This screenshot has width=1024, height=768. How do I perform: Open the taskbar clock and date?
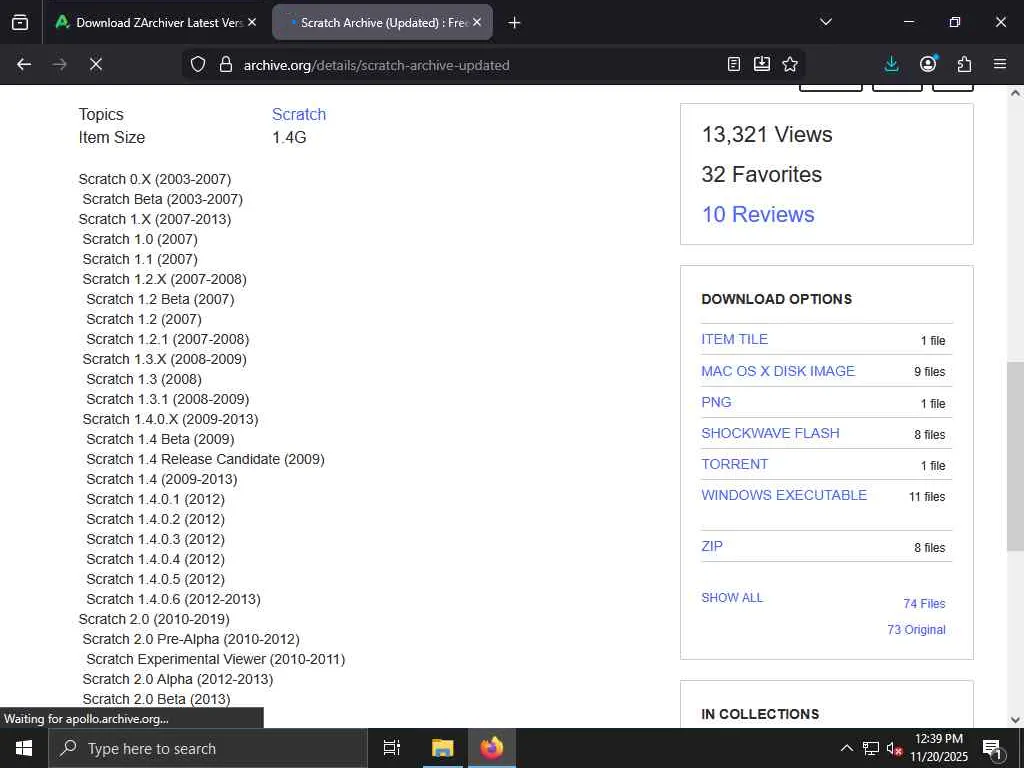coord(939,748)
